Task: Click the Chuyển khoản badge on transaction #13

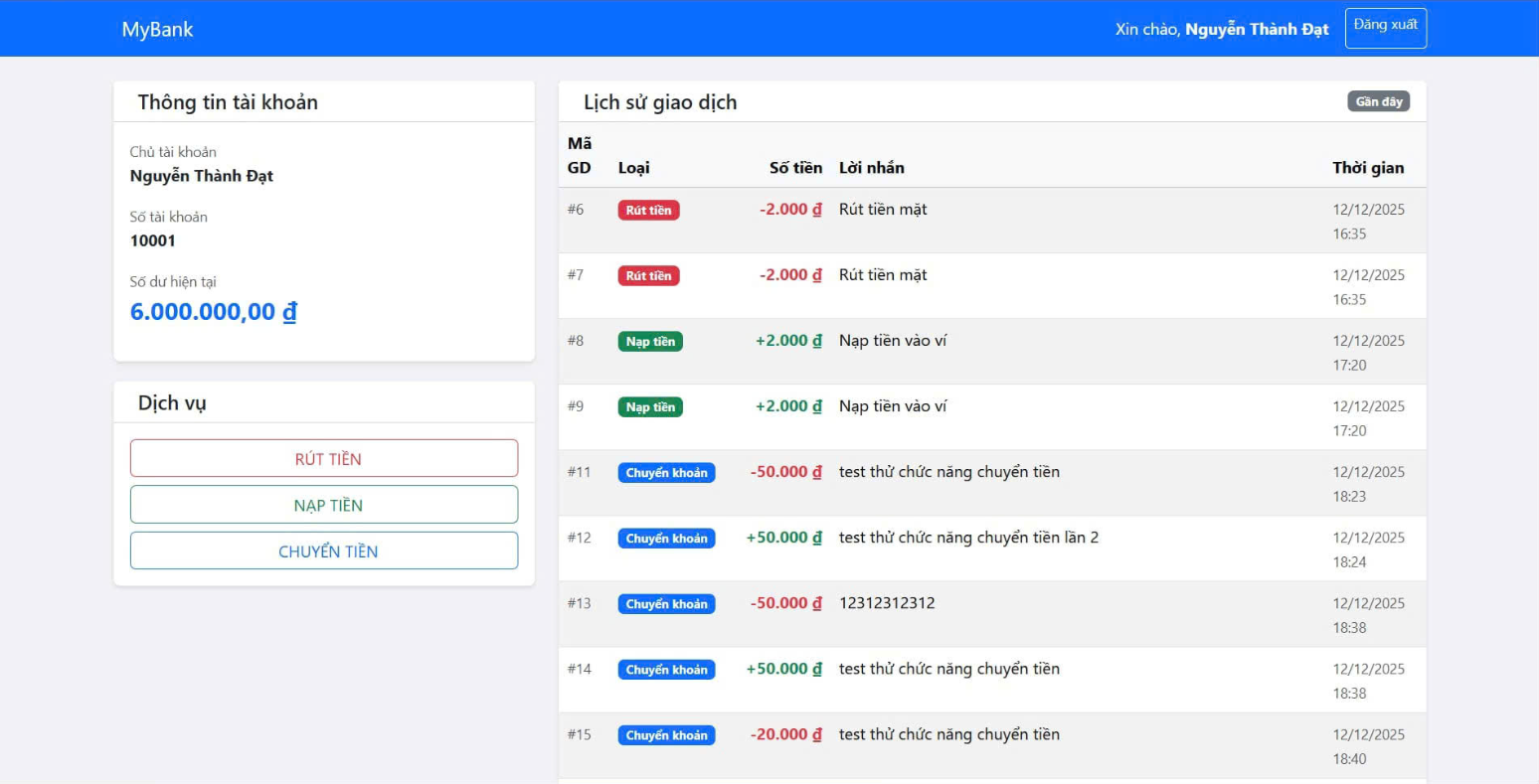Action: click(x=666, y=604)
